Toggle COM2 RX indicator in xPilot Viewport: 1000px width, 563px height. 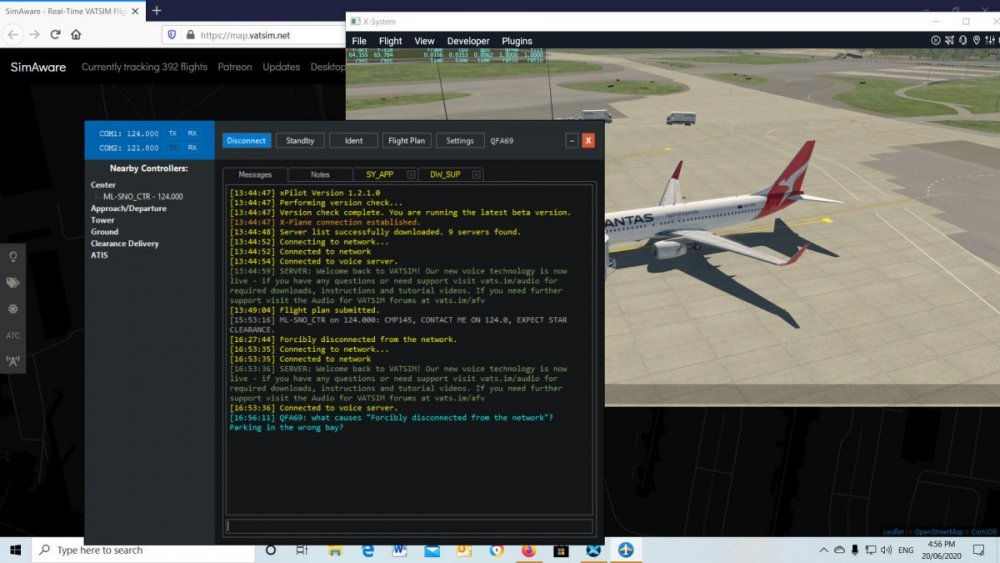(192, 147)
